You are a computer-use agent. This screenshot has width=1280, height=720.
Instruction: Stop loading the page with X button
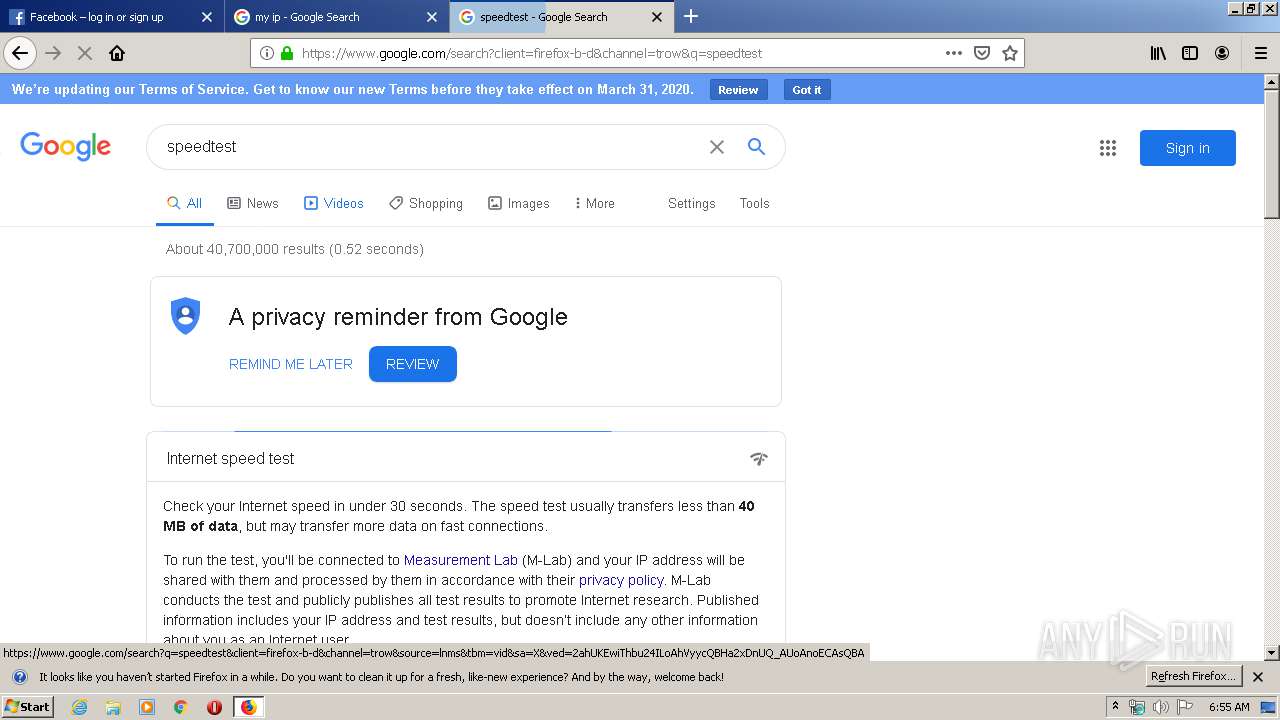(x=85, y=53)
